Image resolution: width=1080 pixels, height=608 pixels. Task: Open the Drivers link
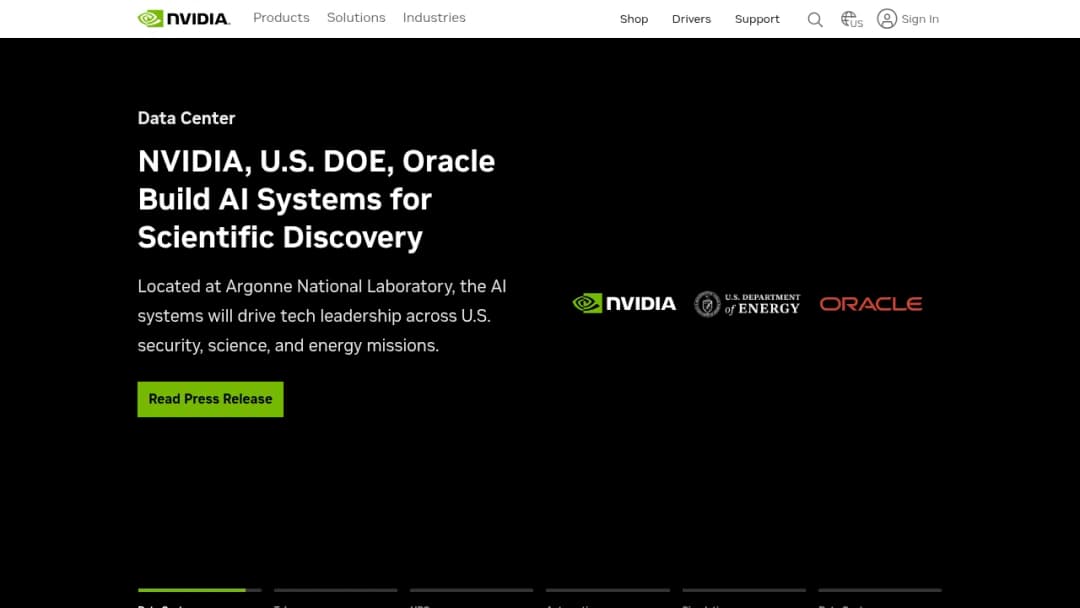[x=691, y=19]
